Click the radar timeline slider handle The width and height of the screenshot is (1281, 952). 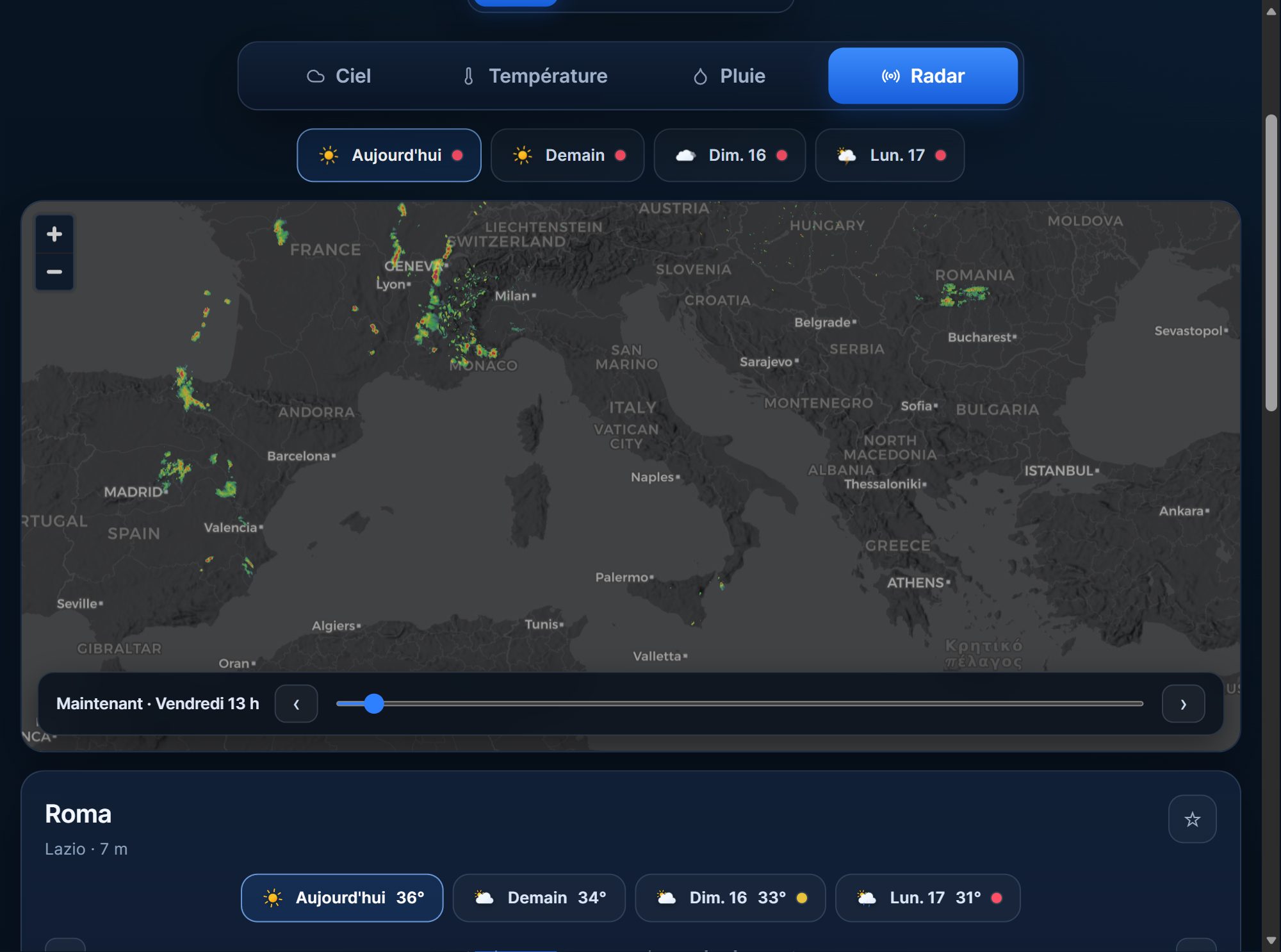tap(374, 703)
